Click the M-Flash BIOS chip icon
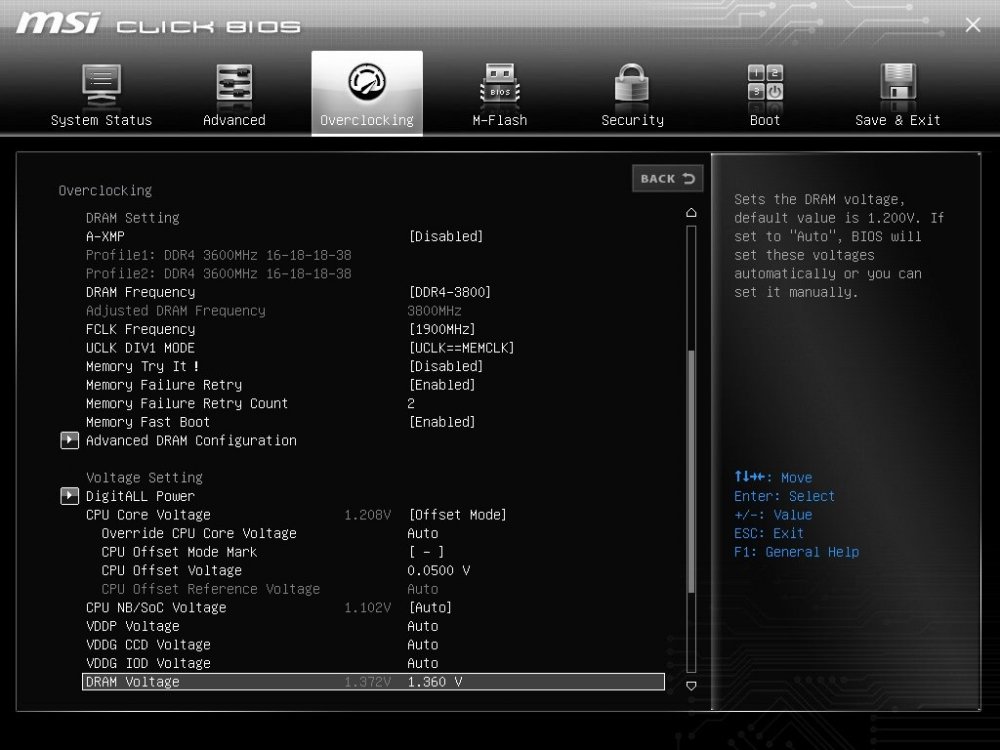Viewport: 1000px width, 750px height. click(x=499, y=85)
